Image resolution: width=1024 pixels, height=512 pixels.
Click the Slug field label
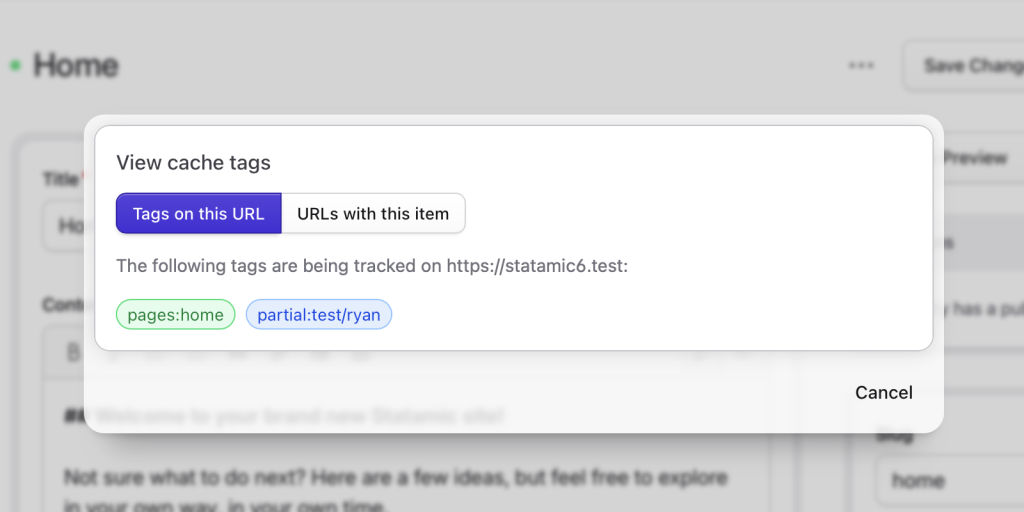point(894,435)
